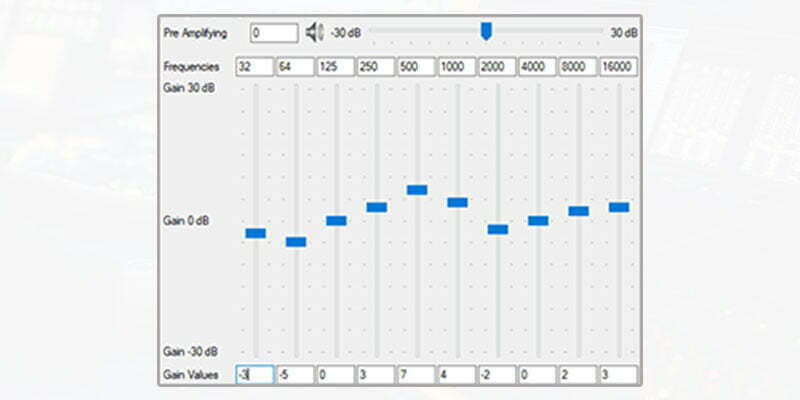Select the 2000 frequency field
800x400 pixels.
pos(497,67)
